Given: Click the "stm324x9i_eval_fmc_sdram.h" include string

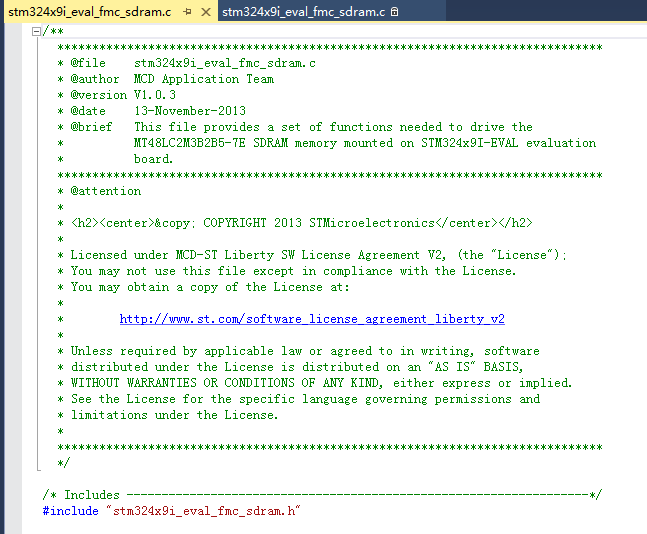Looking at the screenshot, I should pyautogui.click(x=203, y=511).
